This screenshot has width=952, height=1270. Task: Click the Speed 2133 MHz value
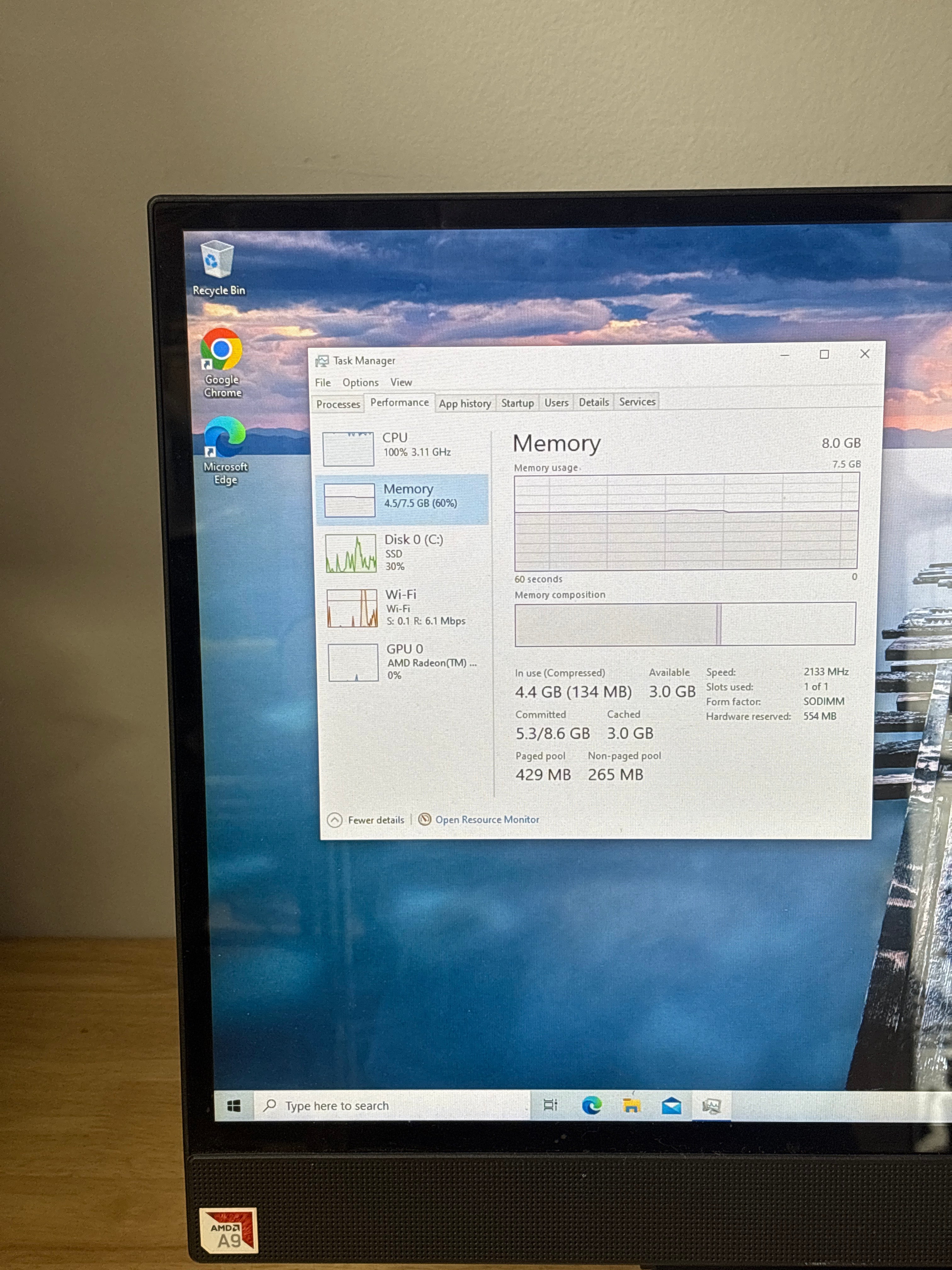pos(826,671)
